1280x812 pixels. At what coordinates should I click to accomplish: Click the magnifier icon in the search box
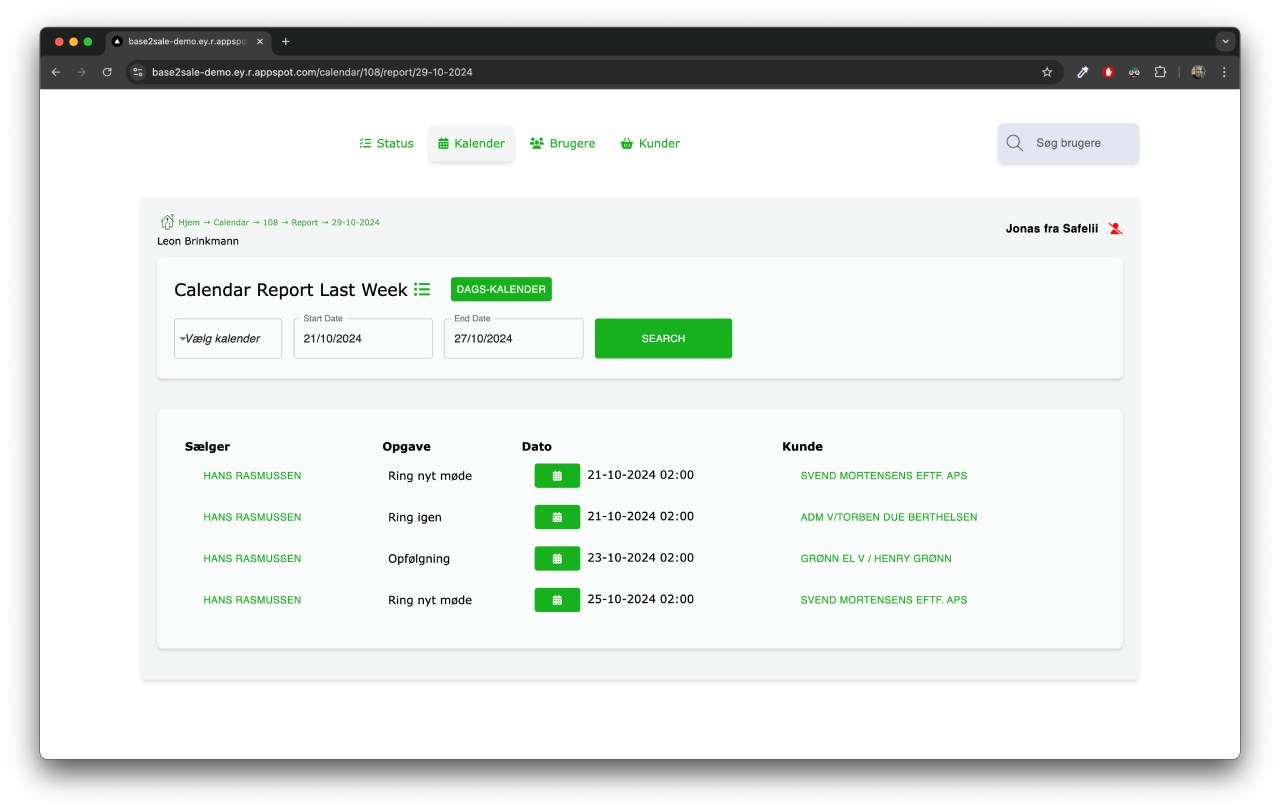click(x=1014, y=143)
